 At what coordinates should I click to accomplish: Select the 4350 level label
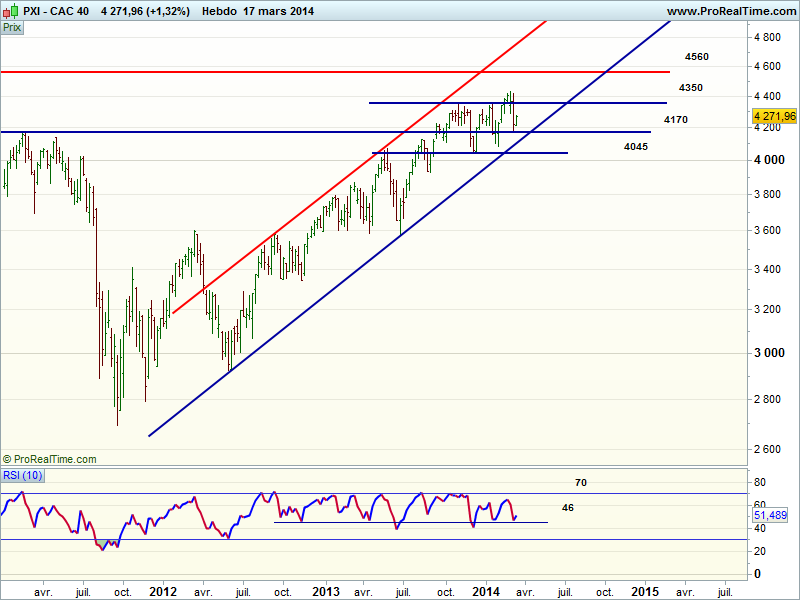[690, 88]
